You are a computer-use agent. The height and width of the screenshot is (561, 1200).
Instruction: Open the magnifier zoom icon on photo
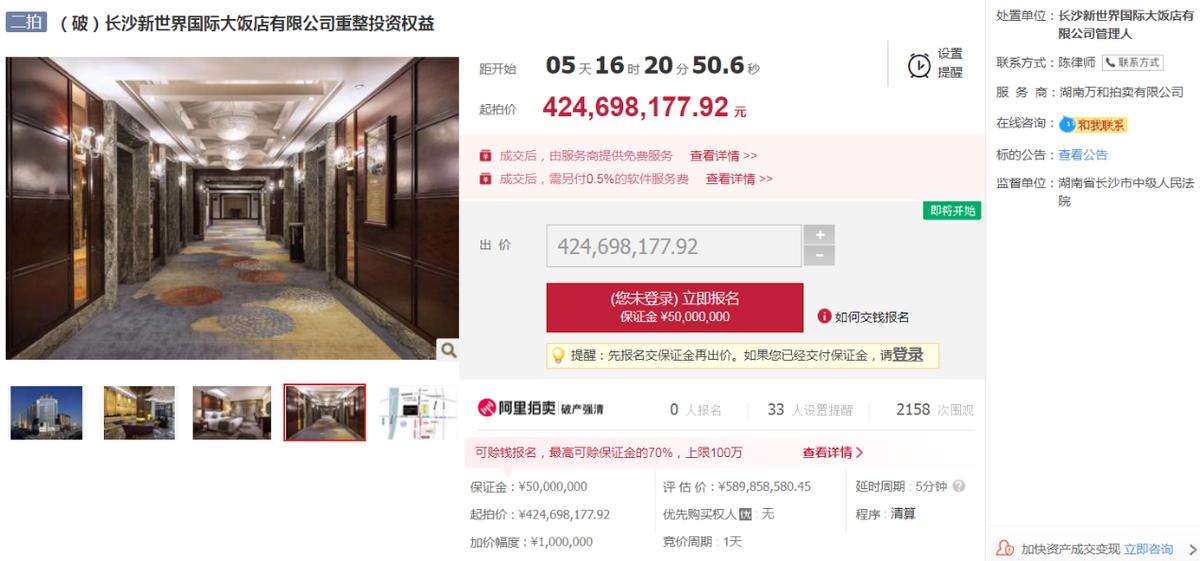coord(448,349)
